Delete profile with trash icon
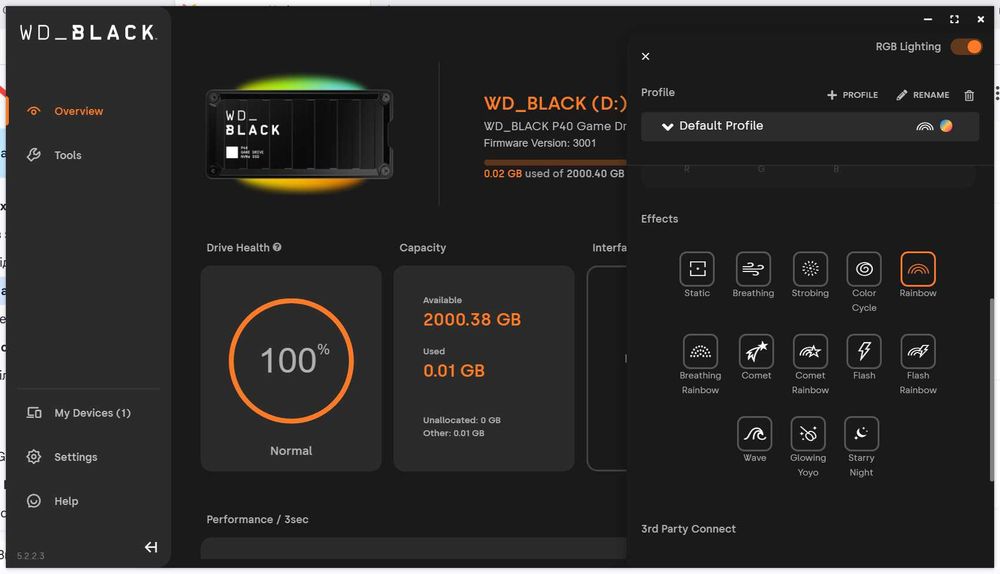The image size is (1000, 574). [x=969, y=95]
